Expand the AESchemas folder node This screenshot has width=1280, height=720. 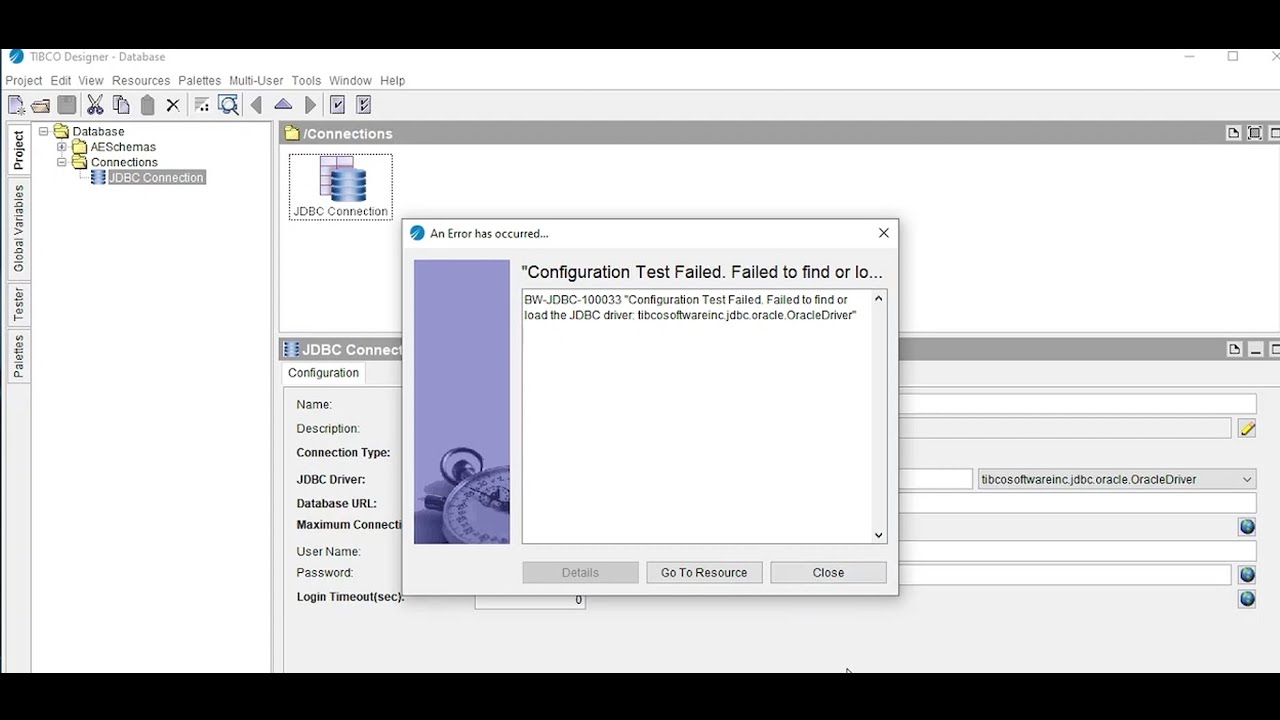click(x=61, y=147)
